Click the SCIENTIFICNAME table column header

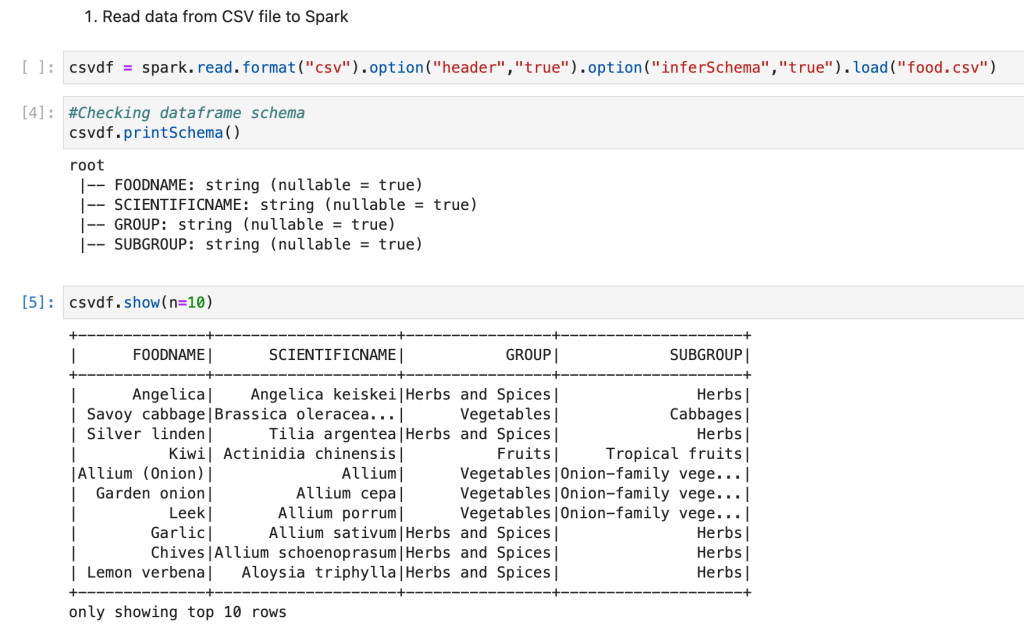tap(333, 355)
